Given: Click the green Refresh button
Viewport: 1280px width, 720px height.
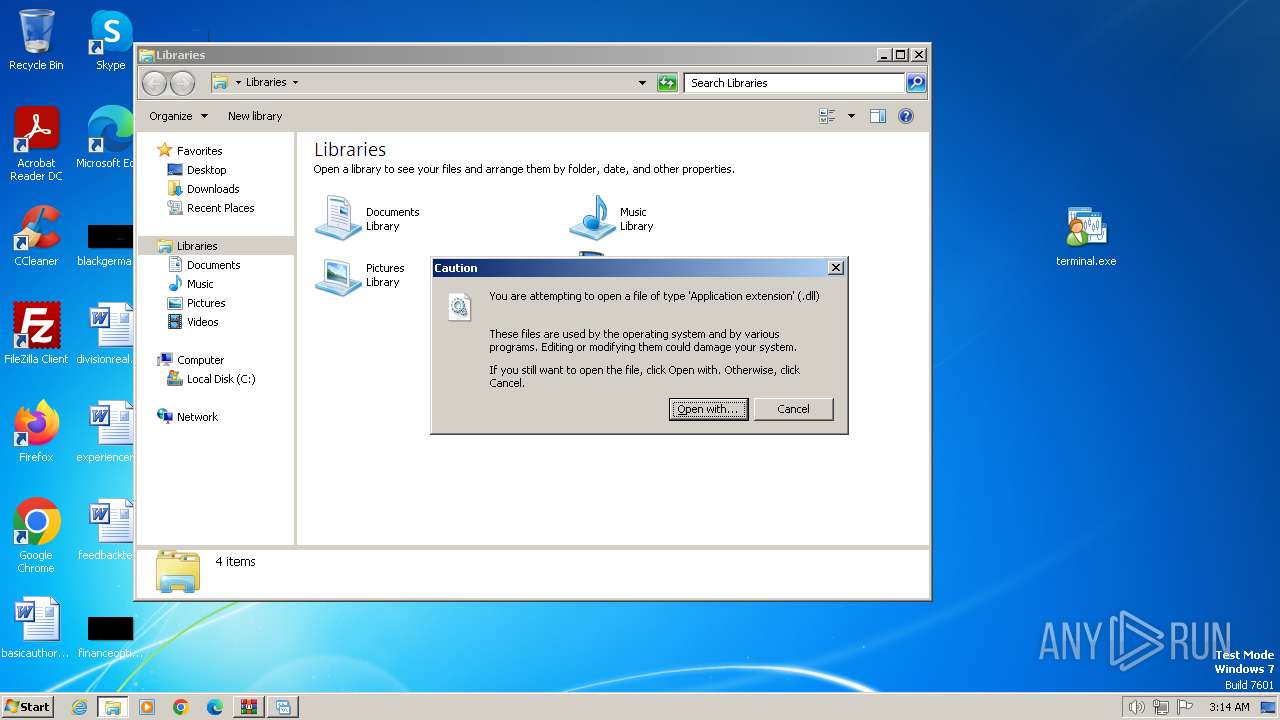Looking at the screenshot, I should pos(667,83).
